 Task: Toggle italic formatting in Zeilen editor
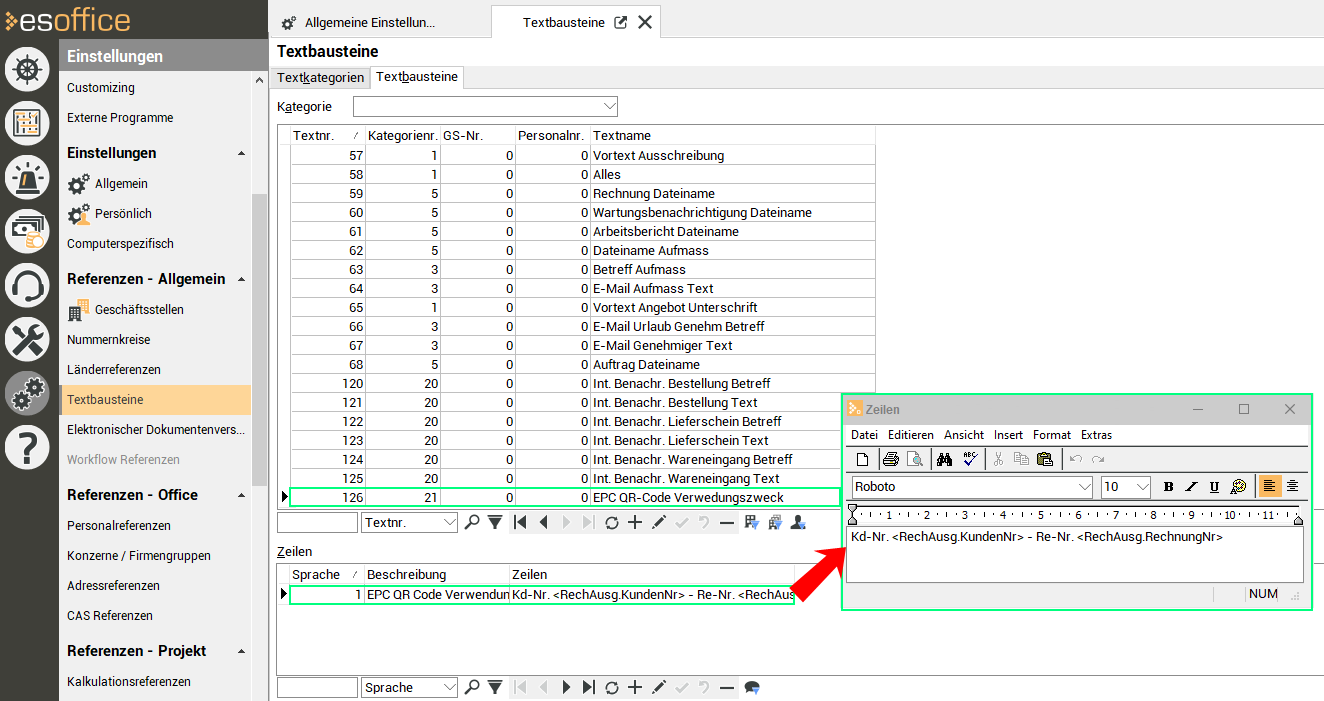(1191, 487)
